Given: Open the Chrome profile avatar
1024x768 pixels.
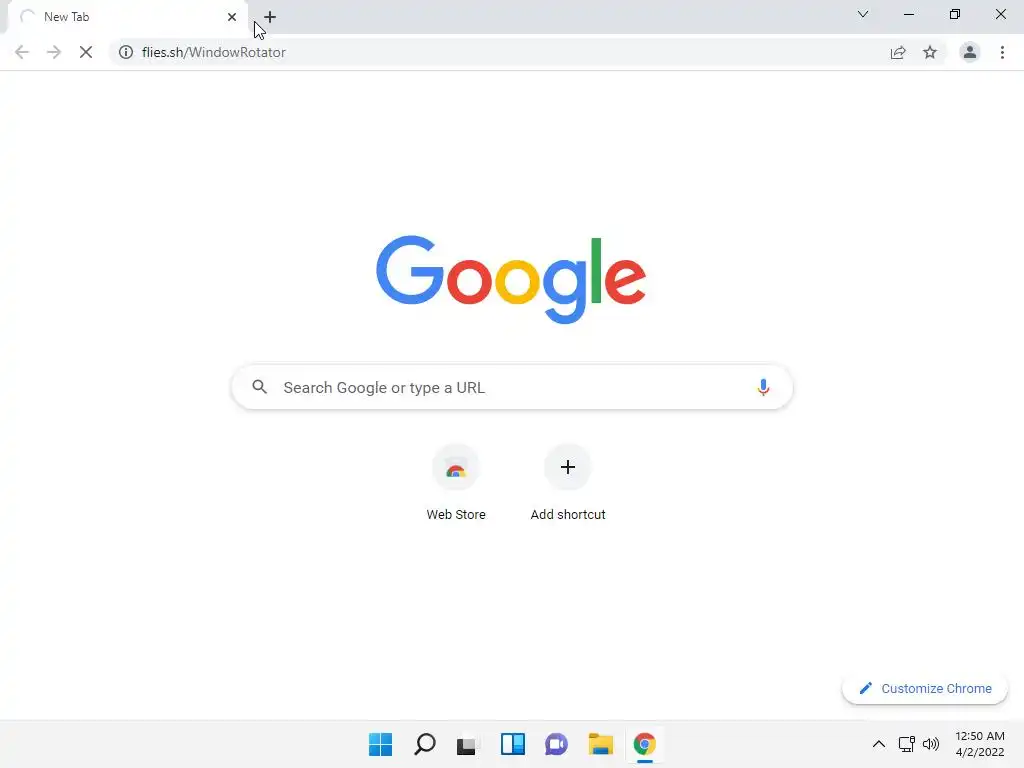Looking at the screenshot, I should (970, 52).
